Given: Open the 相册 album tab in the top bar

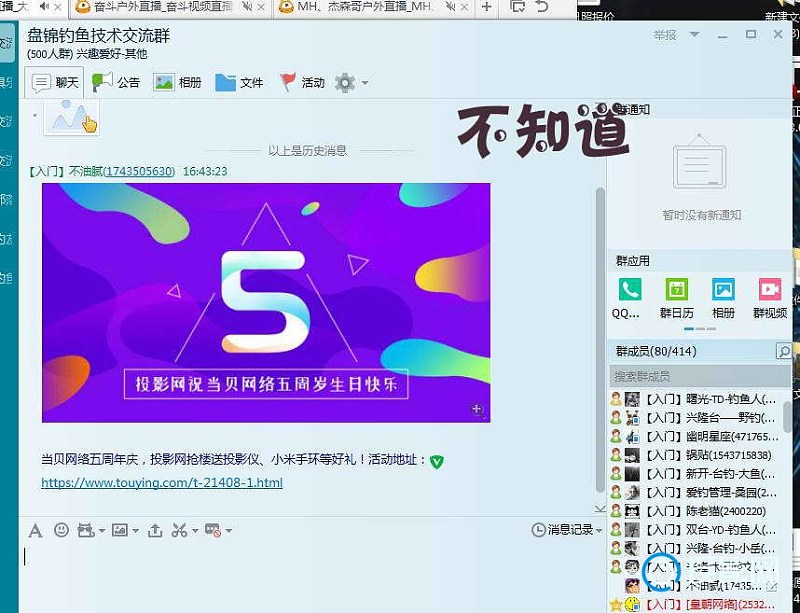Looking at the screenshot, I should click(x=177, y=82).
